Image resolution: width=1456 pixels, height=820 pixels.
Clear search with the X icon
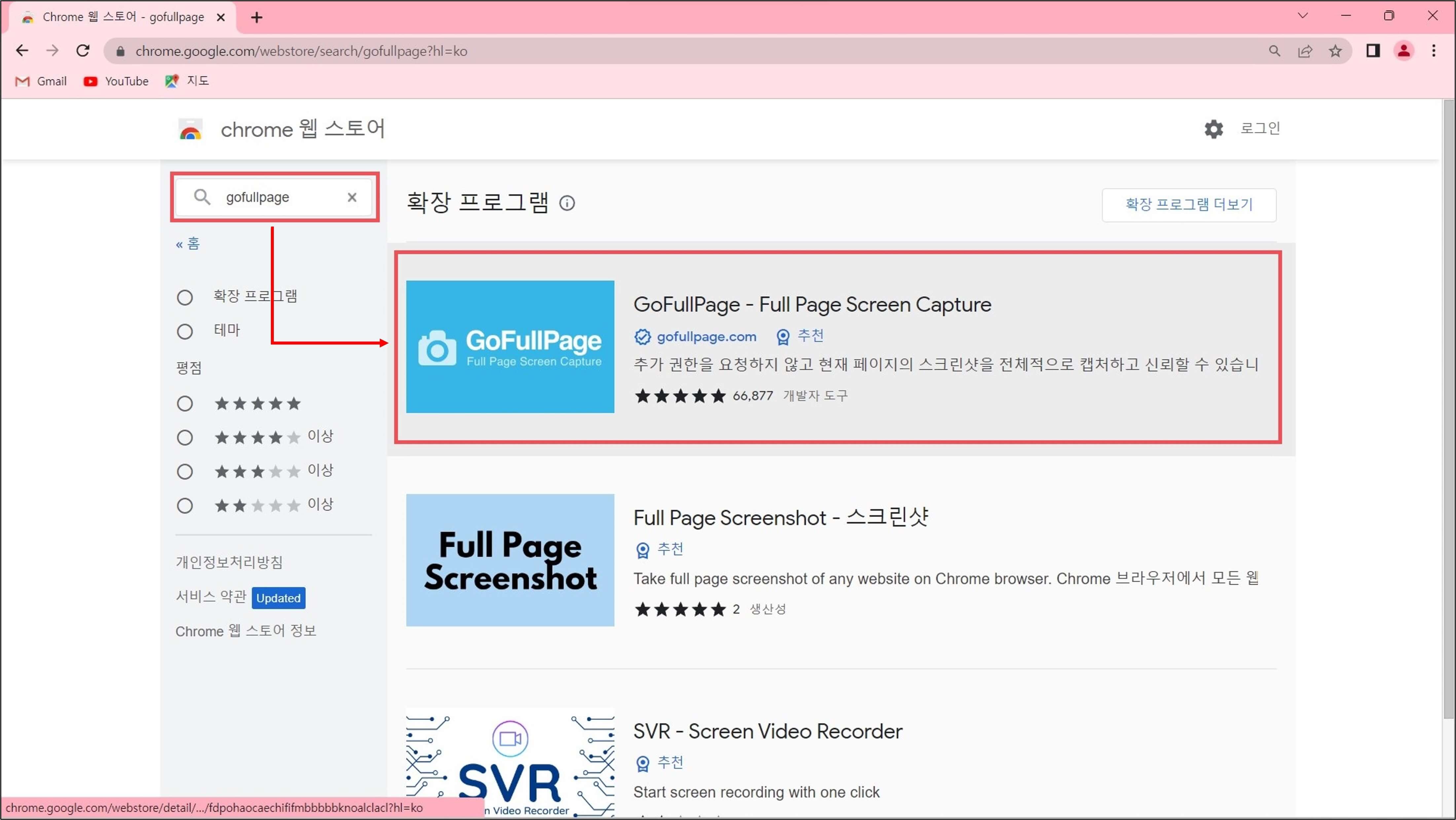click(x=351, y=197)
